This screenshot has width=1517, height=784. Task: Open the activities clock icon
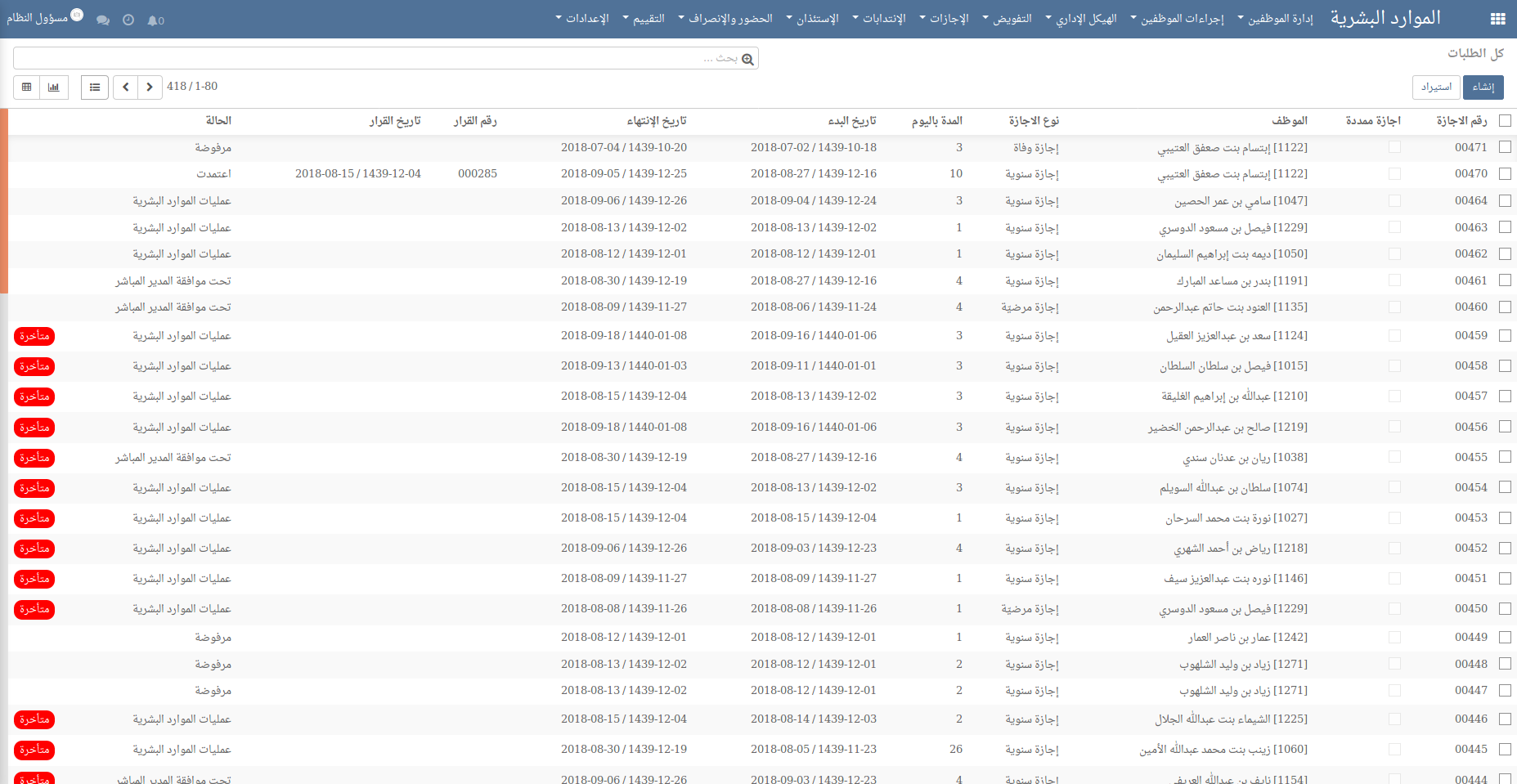click(x=128, y=20)
